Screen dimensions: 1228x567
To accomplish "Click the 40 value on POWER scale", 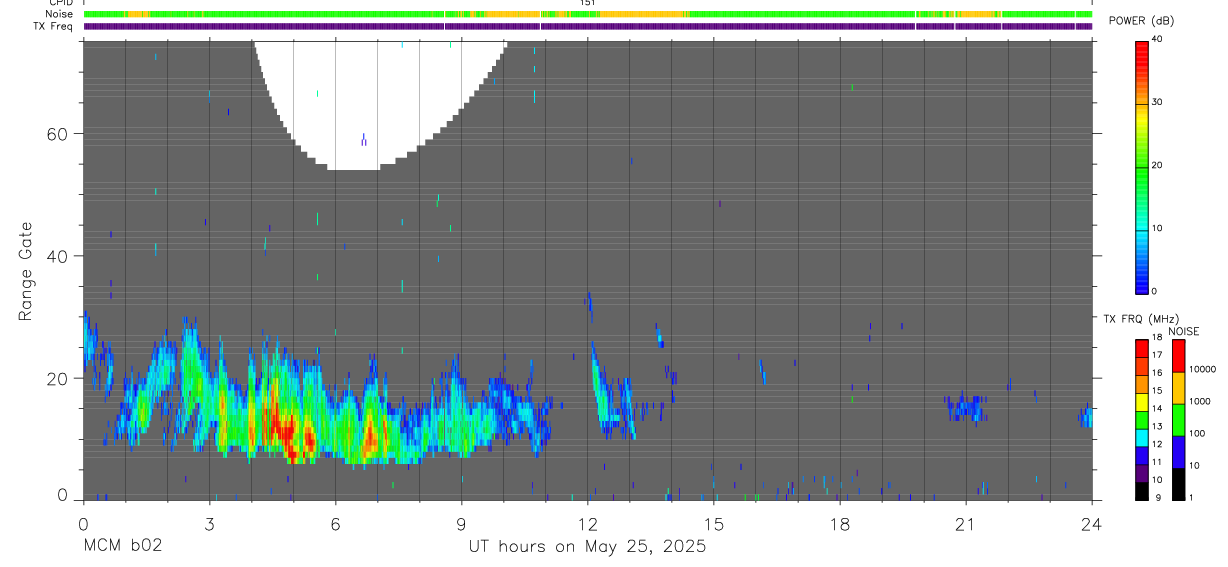I will click(x=1158, y=38).
